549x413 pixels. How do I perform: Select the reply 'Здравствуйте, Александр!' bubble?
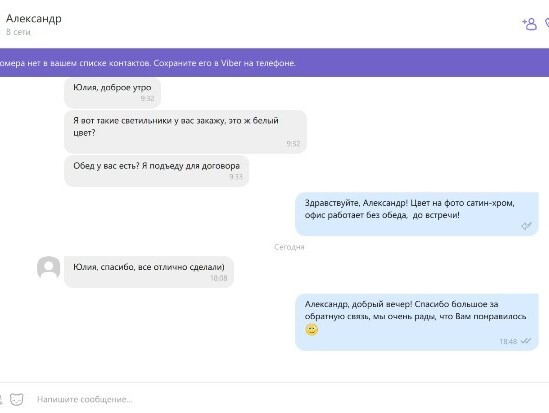(x=417, y=214)
